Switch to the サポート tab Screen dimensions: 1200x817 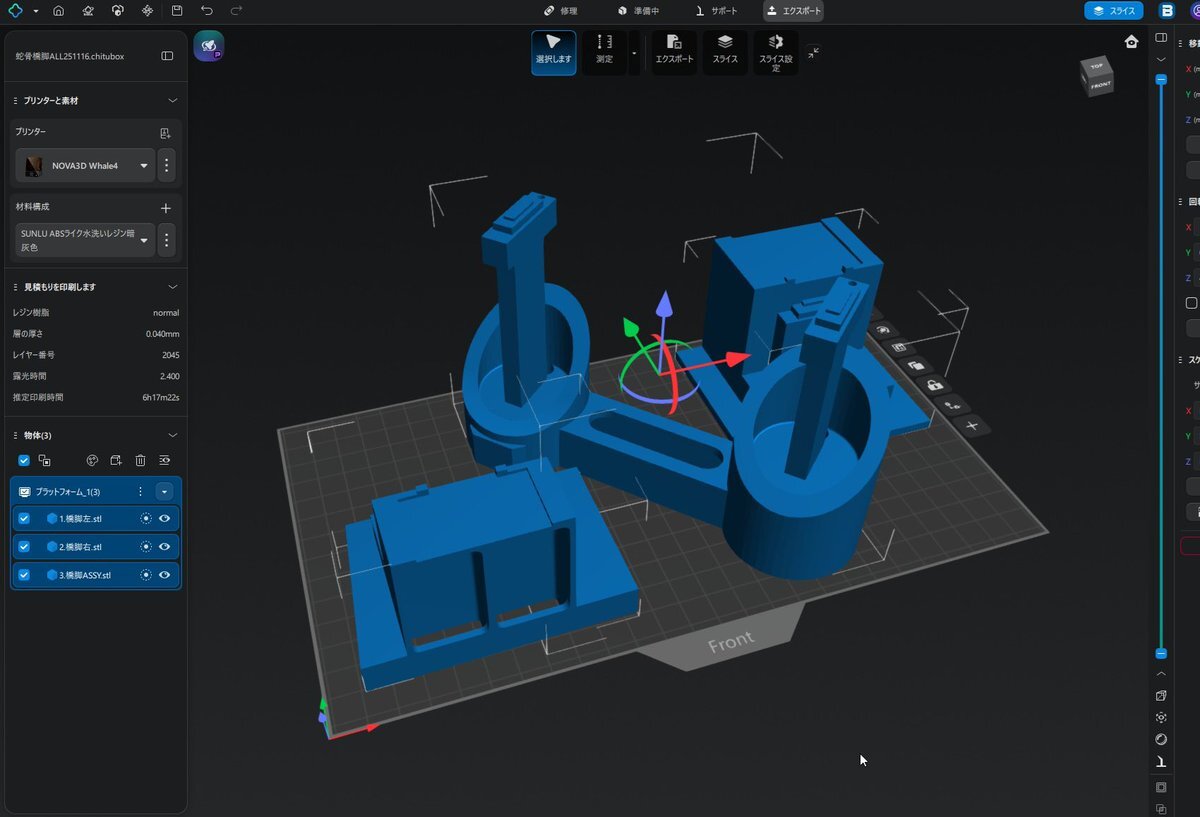click(716, 11)
